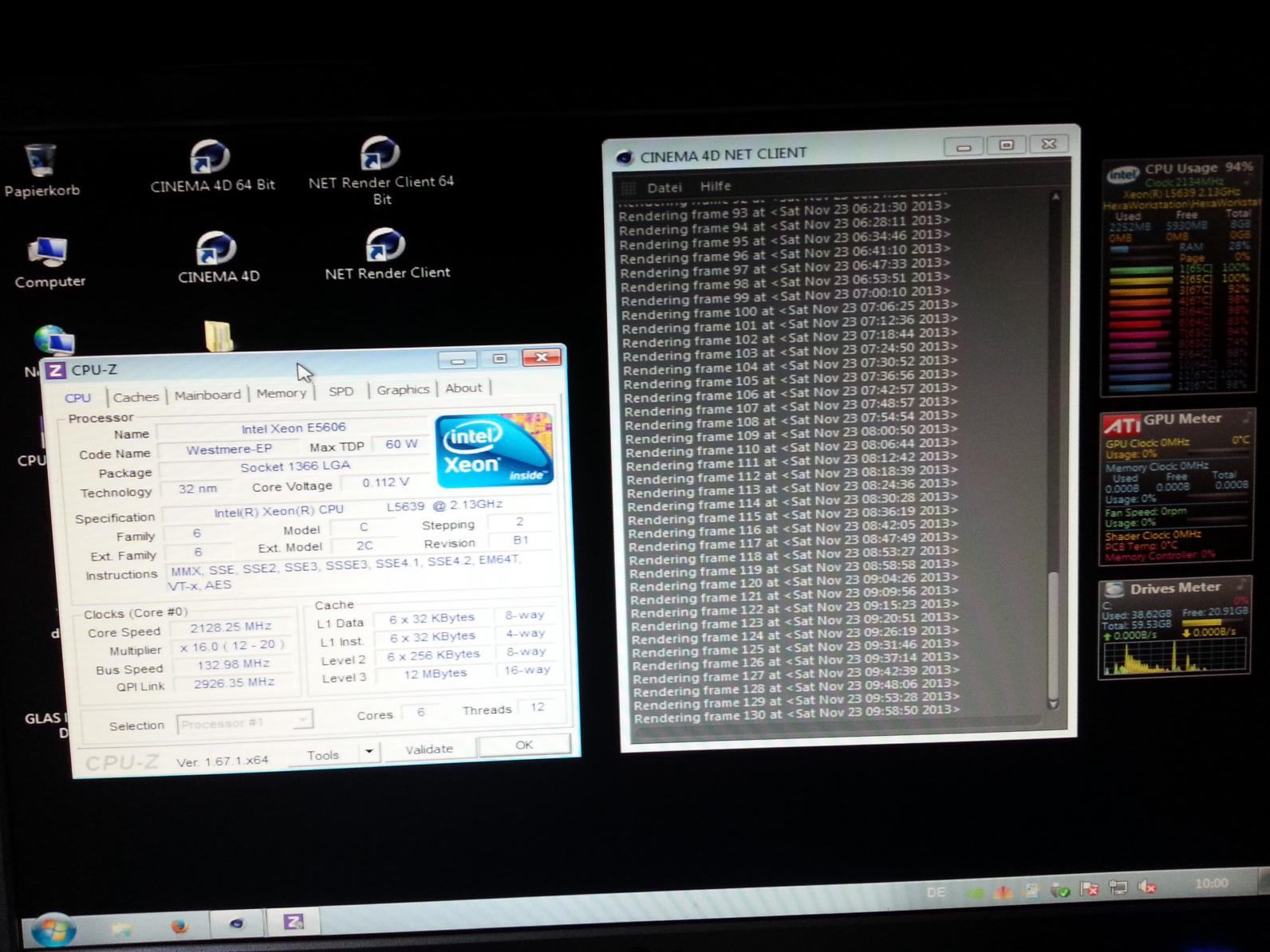Screen dimensions: 1270x952
Task: Select the folder icon behind the CPU-Z window
Action: tap(219, 335)
